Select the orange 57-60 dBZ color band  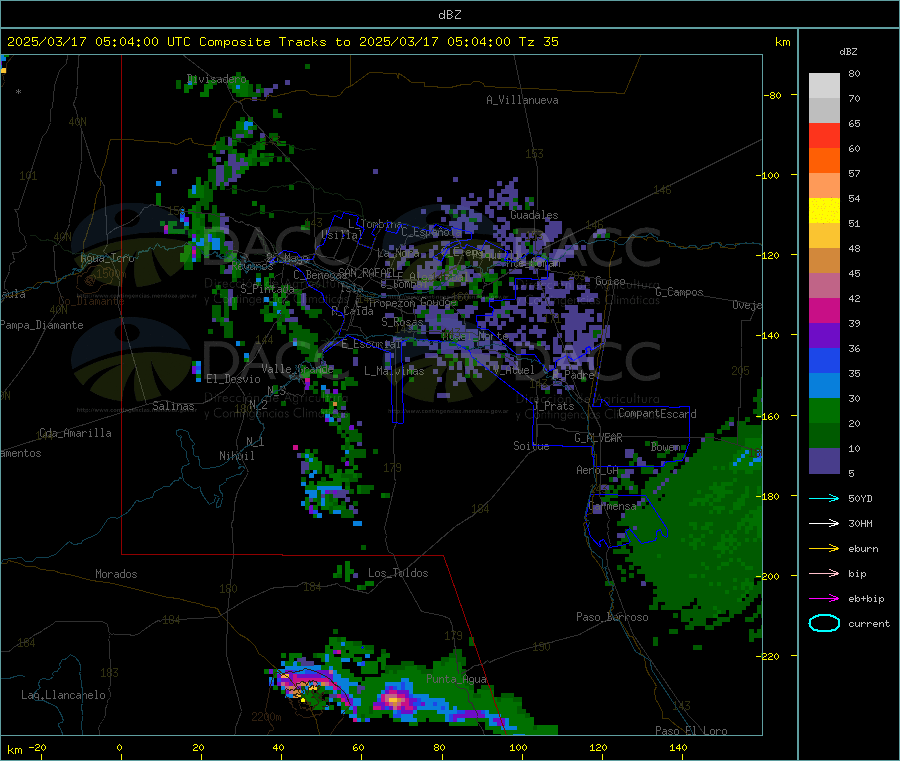tap(824, 161)
